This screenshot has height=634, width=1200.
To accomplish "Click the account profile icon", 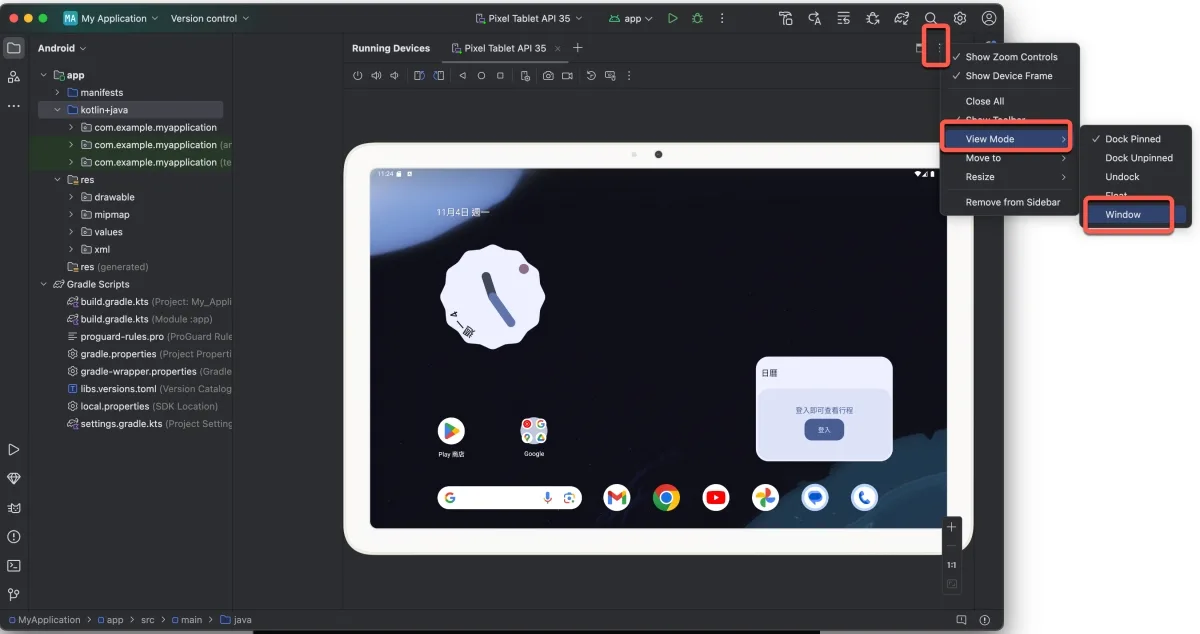I will click(x=989, y=18).
